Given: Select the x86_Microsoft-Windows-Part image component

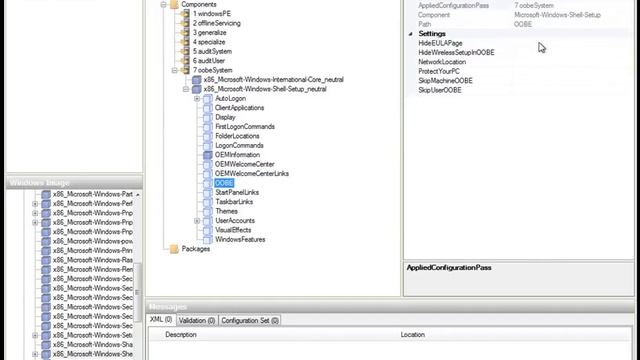Looking at the screenshot, I should pos(93,194).
